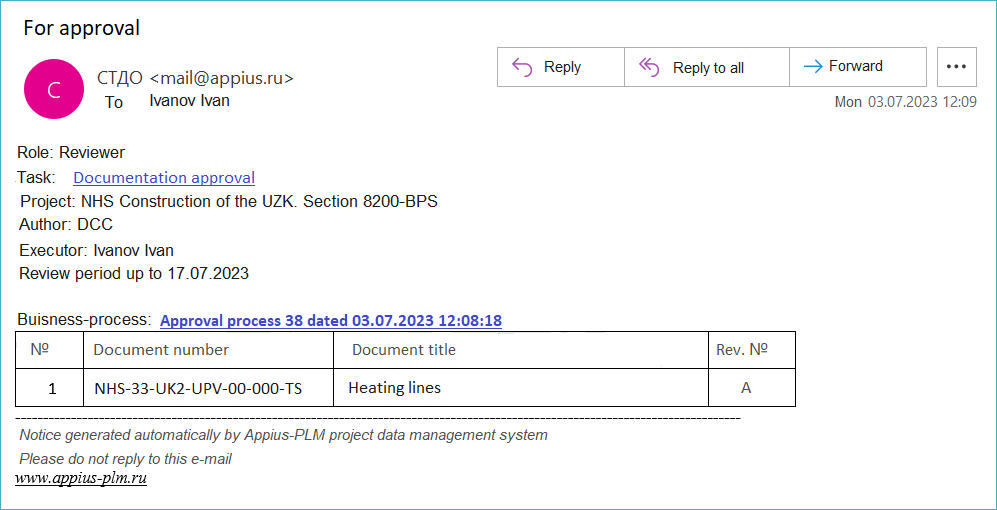Visit the www.appius-plm.ru website link
Image resolution: width=997 pixels, height=510 pixels.
tap(81, 478)
